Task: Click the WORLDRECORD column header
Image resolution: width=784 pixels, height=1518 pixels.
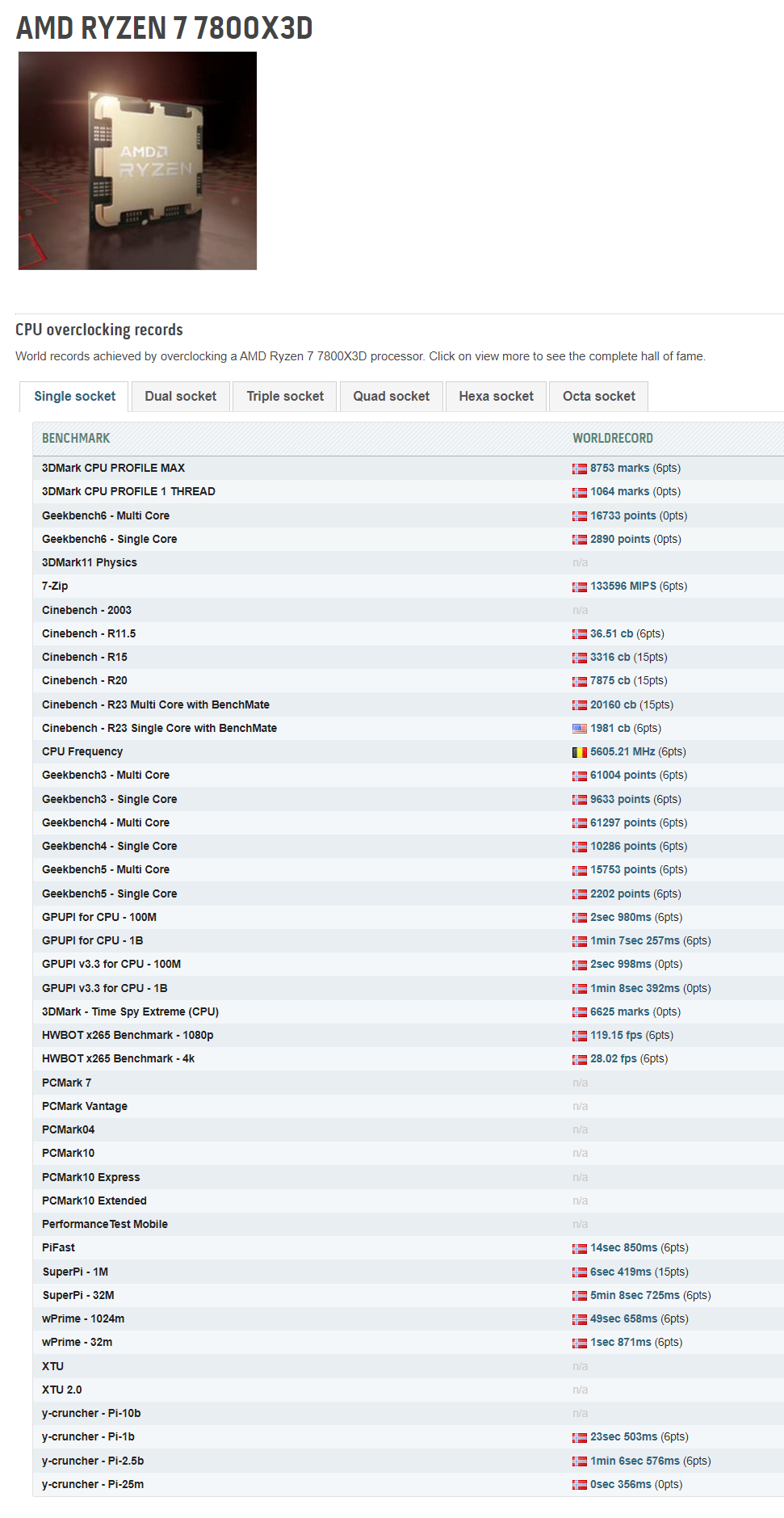Action: click(x=613, y=438)
